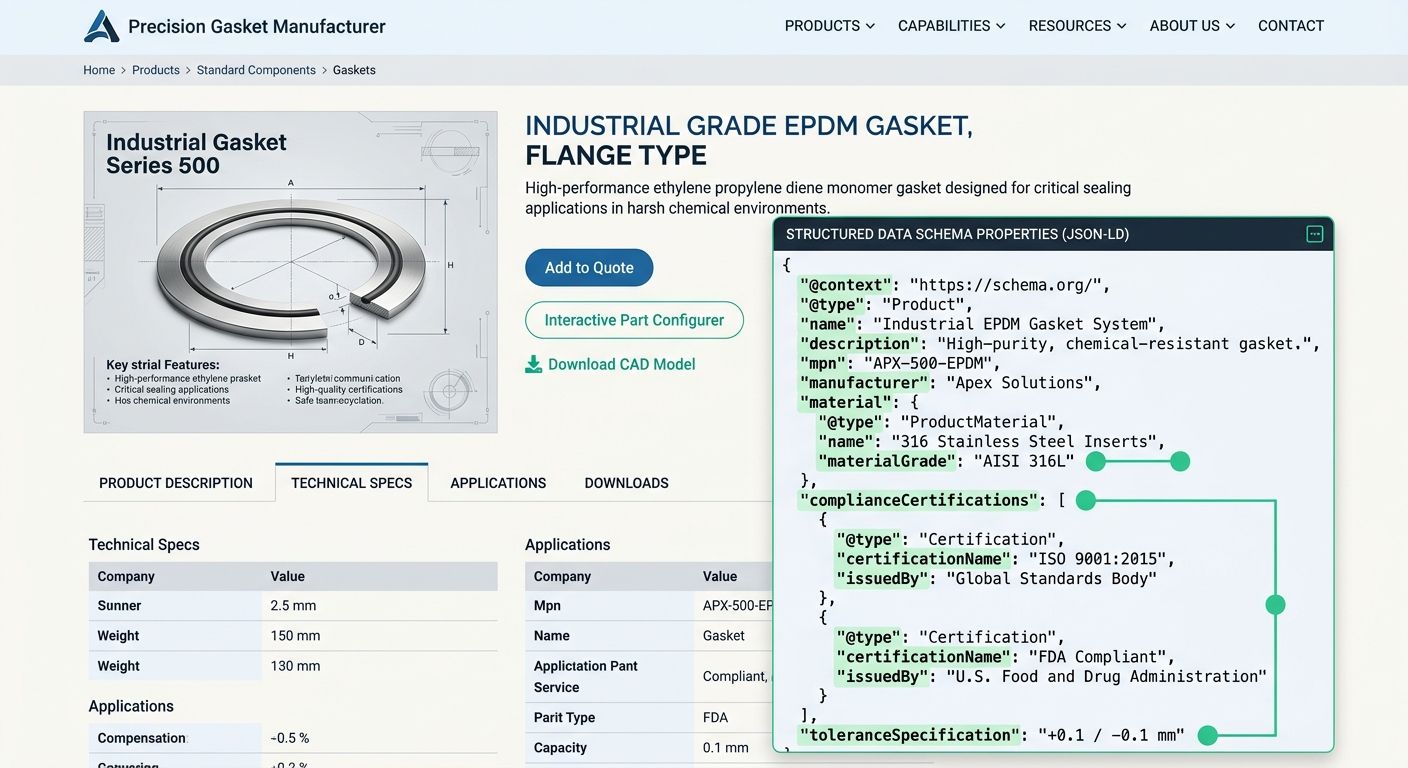The width and height of the screenshot is (1408, 768).
Task: Click the Mpn row in Applications table
Action: tap(649, 606)
